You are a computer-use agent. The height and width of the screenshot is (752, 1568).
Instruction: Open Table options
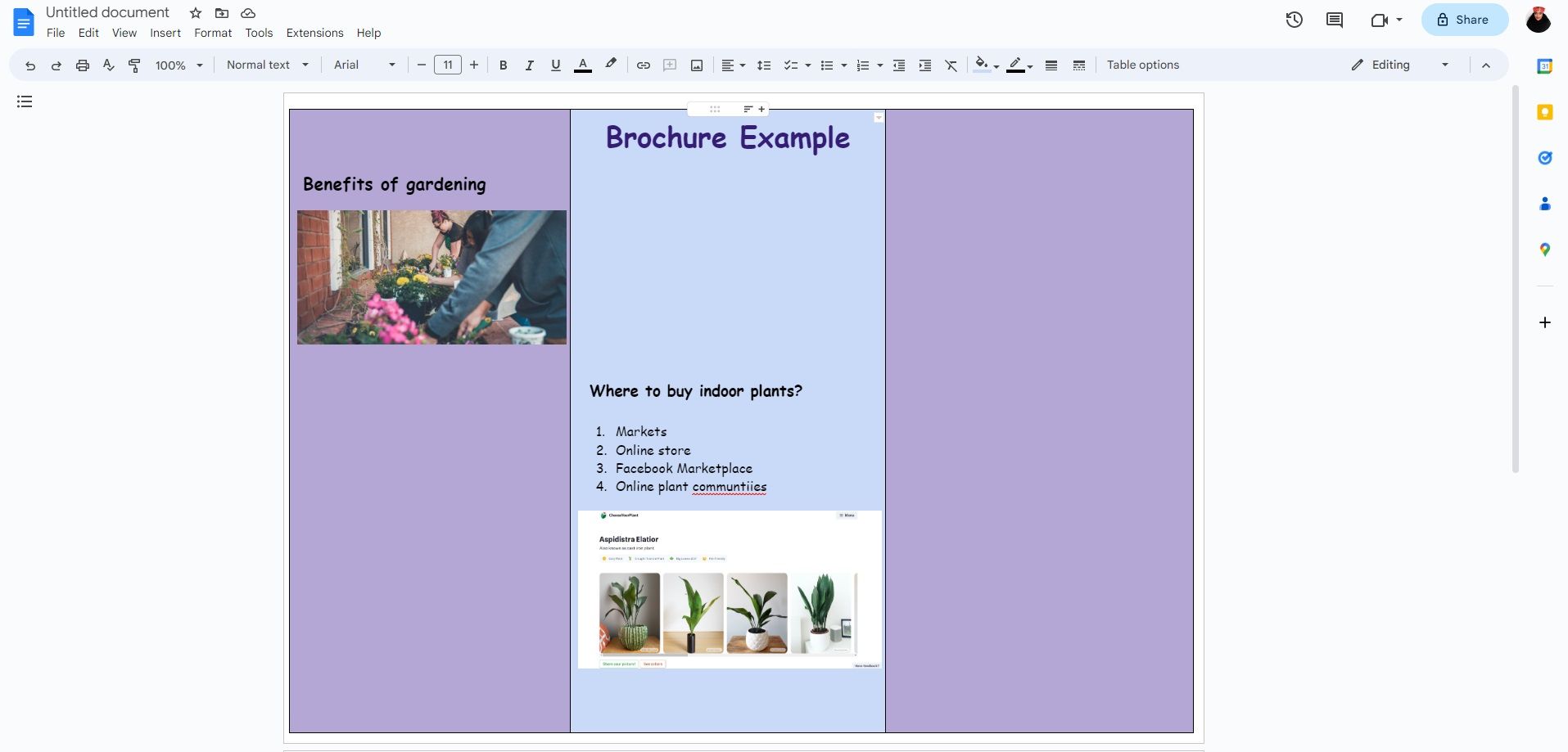(x=1143, y=65)
